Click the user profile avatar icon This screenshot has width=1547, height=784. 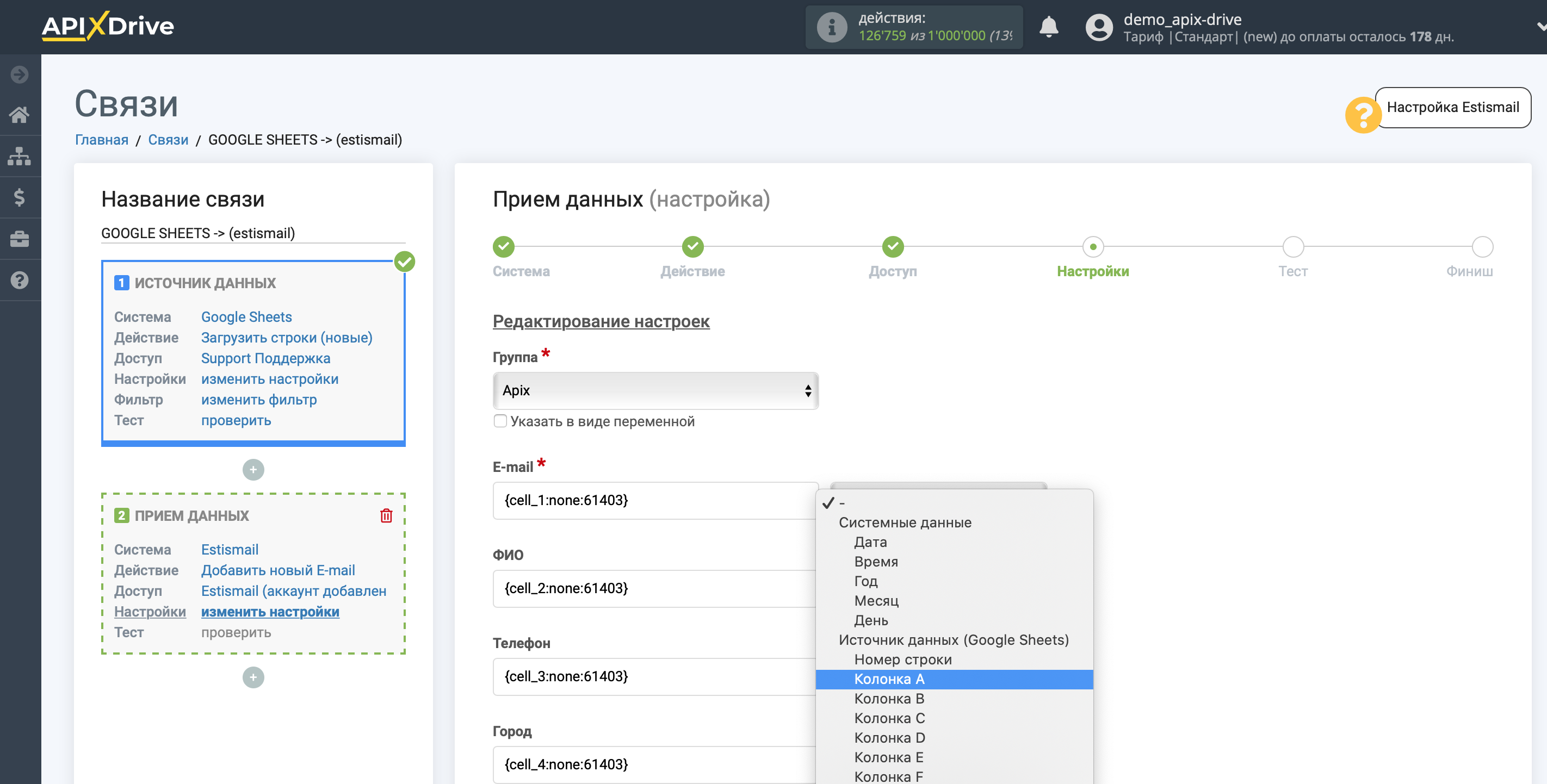1099,27
